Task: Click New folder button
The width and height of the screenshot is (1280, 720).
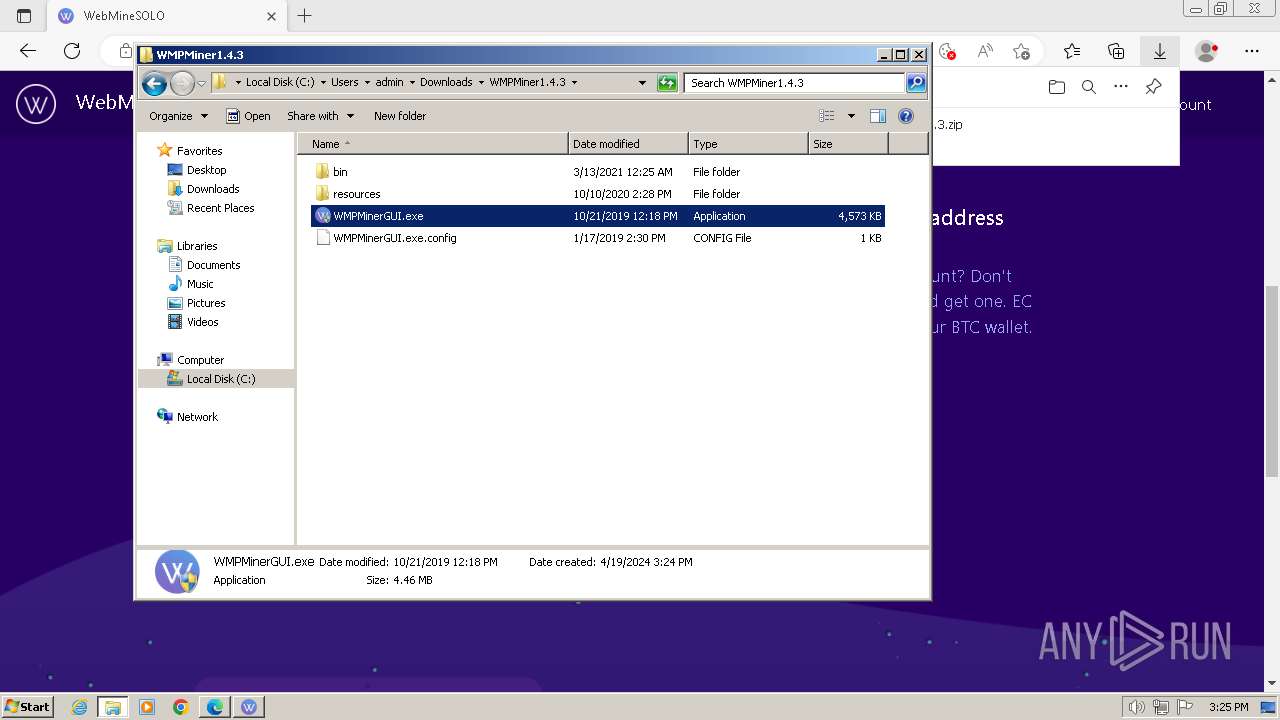Action: click(x=400, y=116)
